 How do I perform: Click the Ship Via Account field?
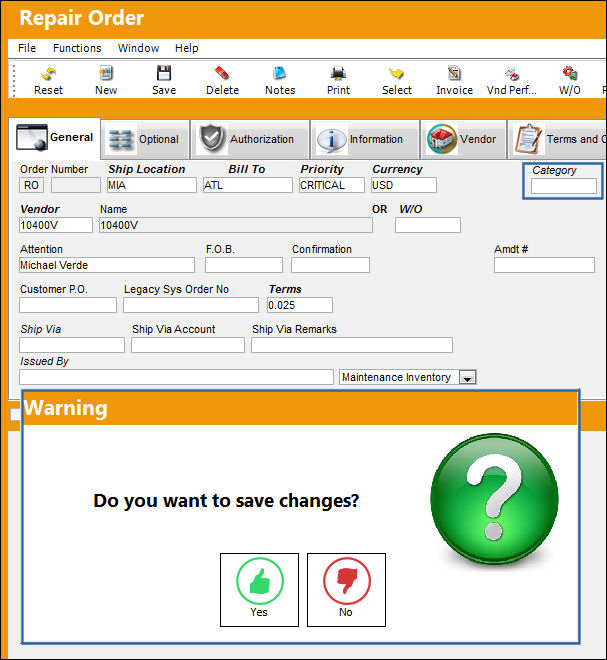188,345
